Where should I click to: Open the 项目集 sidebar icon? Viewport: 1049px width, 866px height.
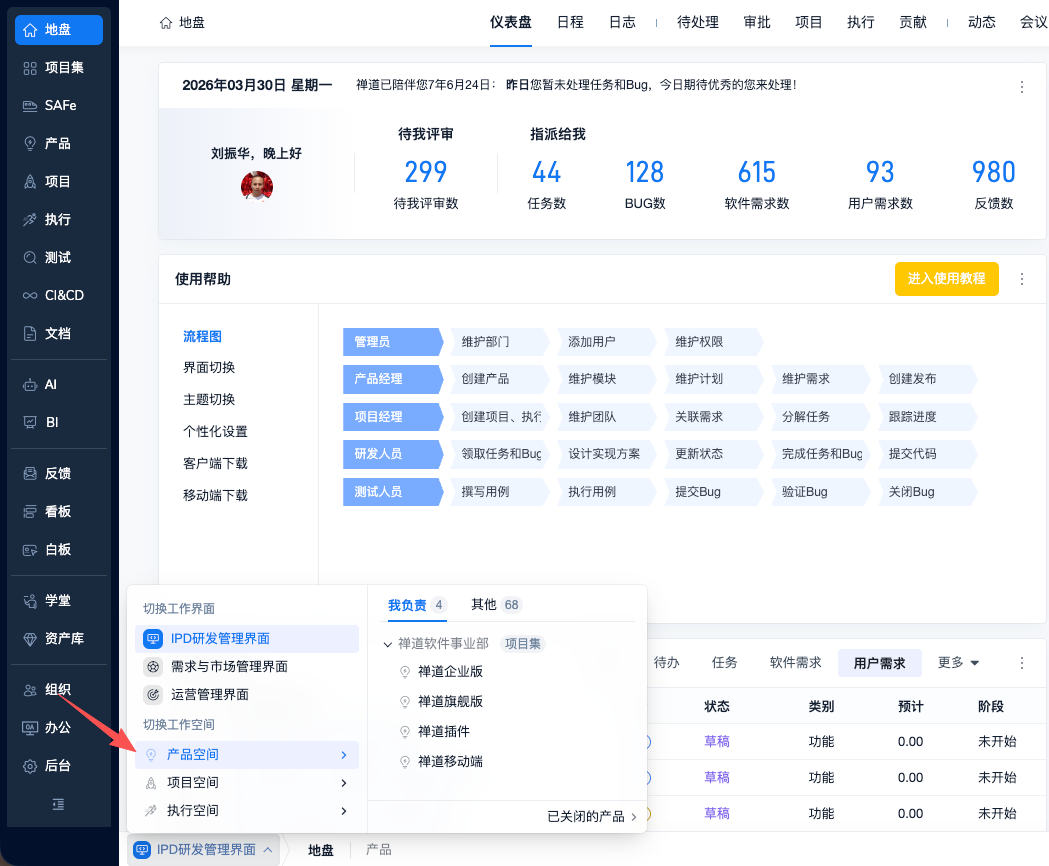30,68
